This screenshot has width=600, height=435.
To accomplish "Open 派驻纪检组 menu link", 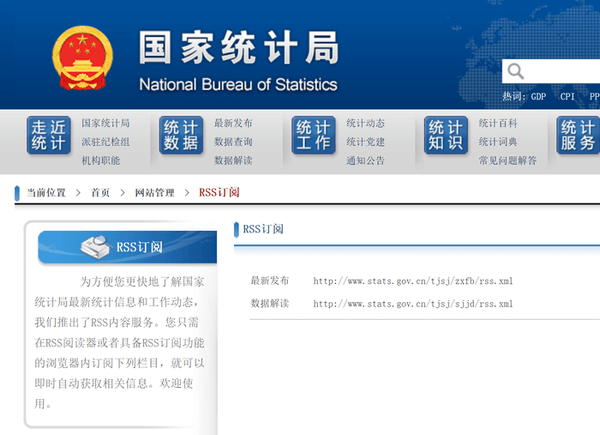I will click(x=106, y=142).
